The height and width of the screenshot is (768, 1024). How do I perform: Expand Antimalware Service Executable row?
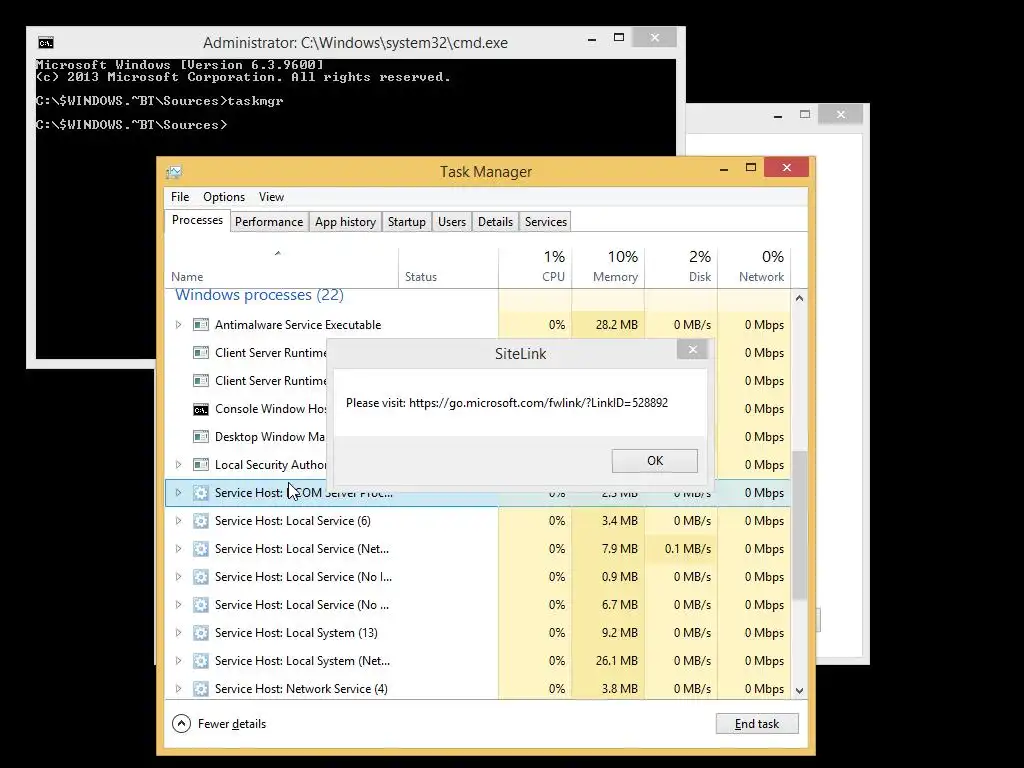178,325
